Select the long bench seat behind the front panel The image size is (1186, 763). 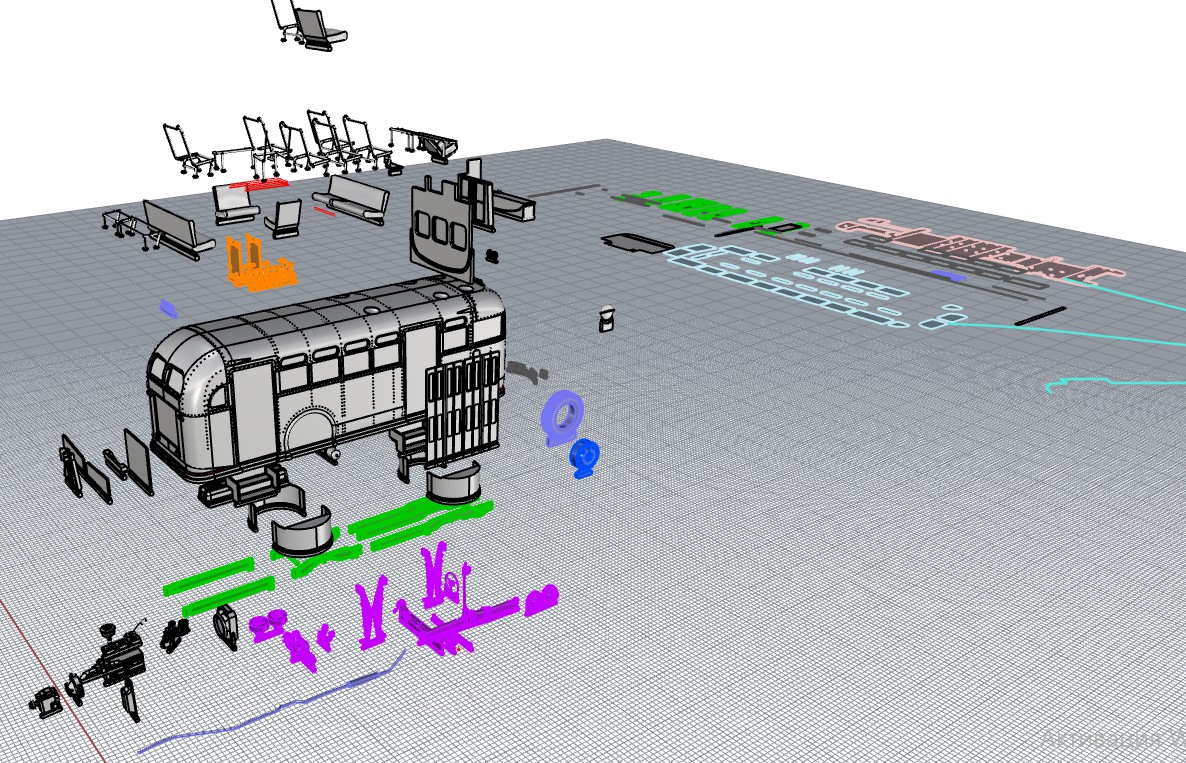pyautogui.click(x=351, y=199)
